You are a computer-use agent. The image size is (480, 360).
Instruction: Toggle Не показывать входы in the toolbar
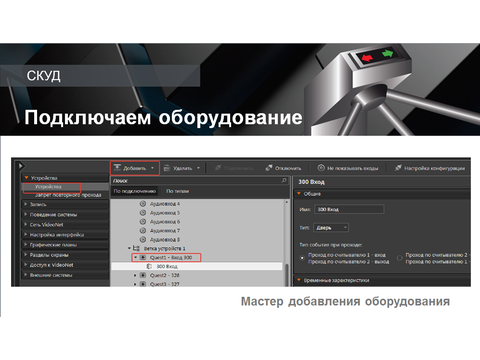point(348,168)
